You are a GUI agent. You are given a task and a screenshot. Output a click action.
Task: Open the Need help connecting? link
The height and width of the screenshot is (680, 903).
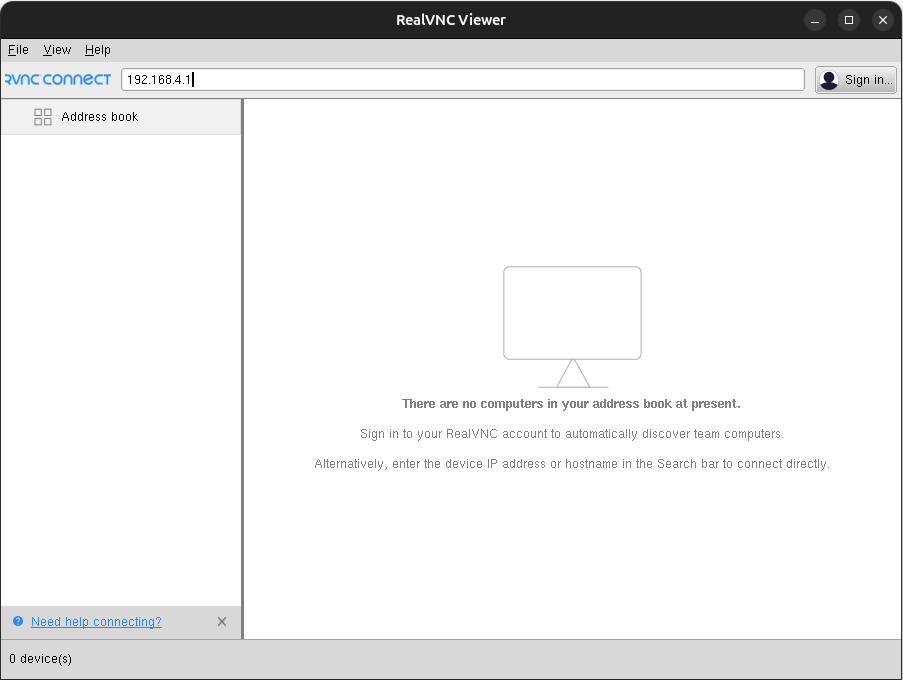pos(96,622)
